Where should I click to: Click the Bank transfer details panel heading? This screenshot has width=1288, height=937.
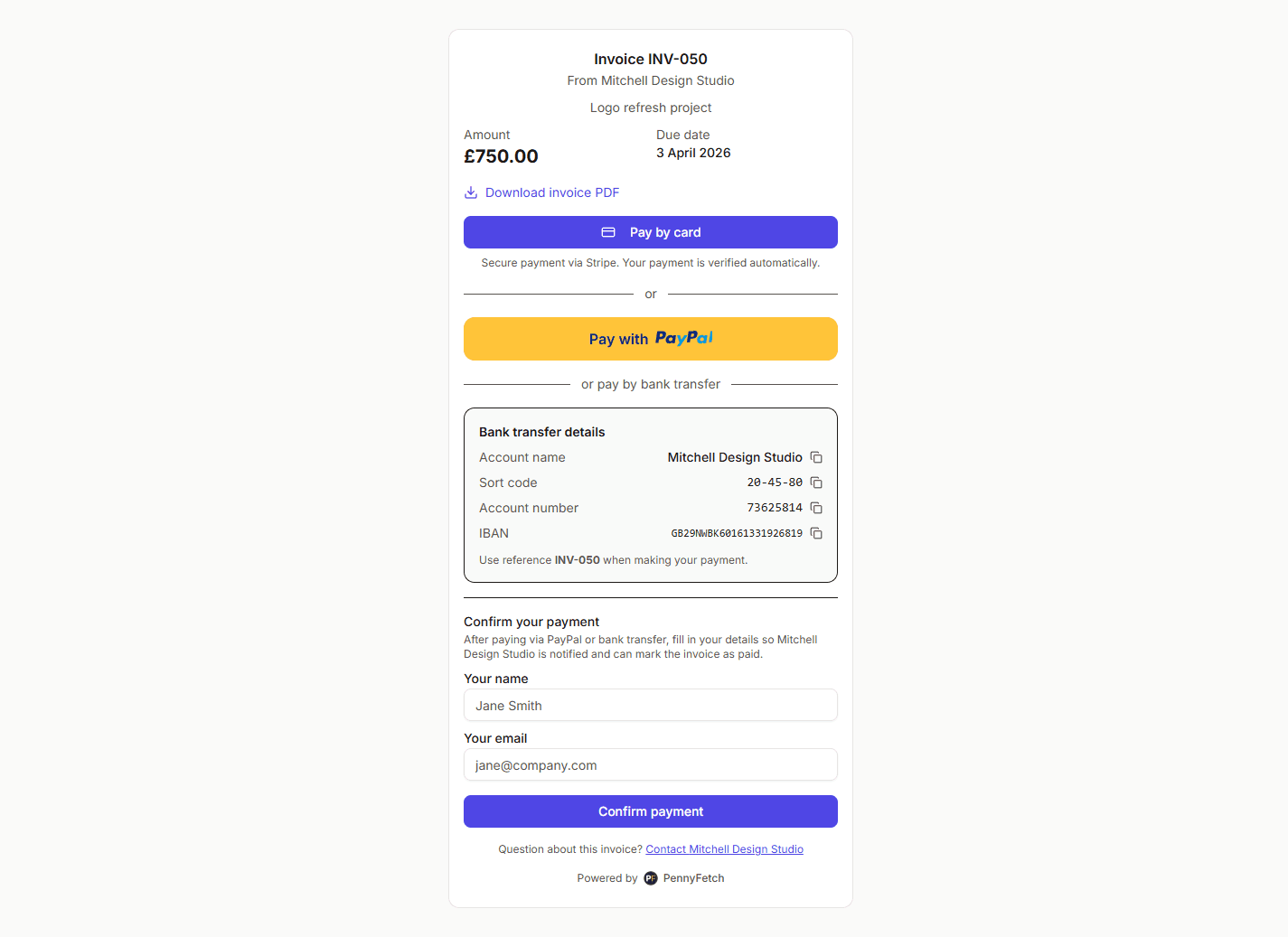[x=541, y=432]
